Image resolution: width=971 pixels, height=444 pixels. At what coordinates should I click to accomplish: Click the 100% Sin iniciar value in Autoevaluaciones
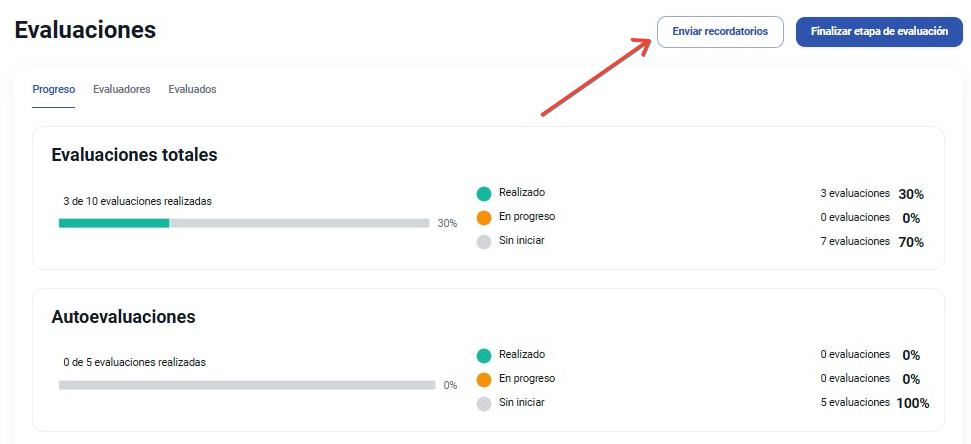coord(912,404)
